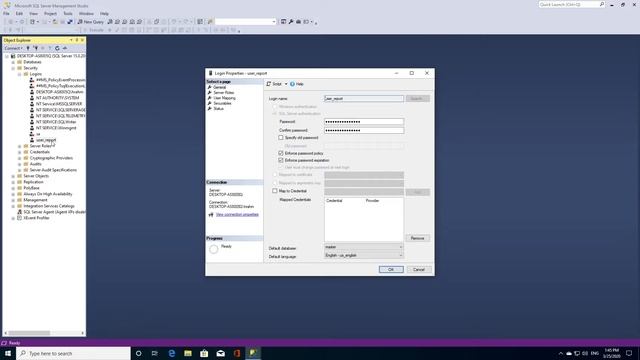Click the activity monitor icon beside Refresh
This screenshot has width=640, height=360.
click(65, 48)
